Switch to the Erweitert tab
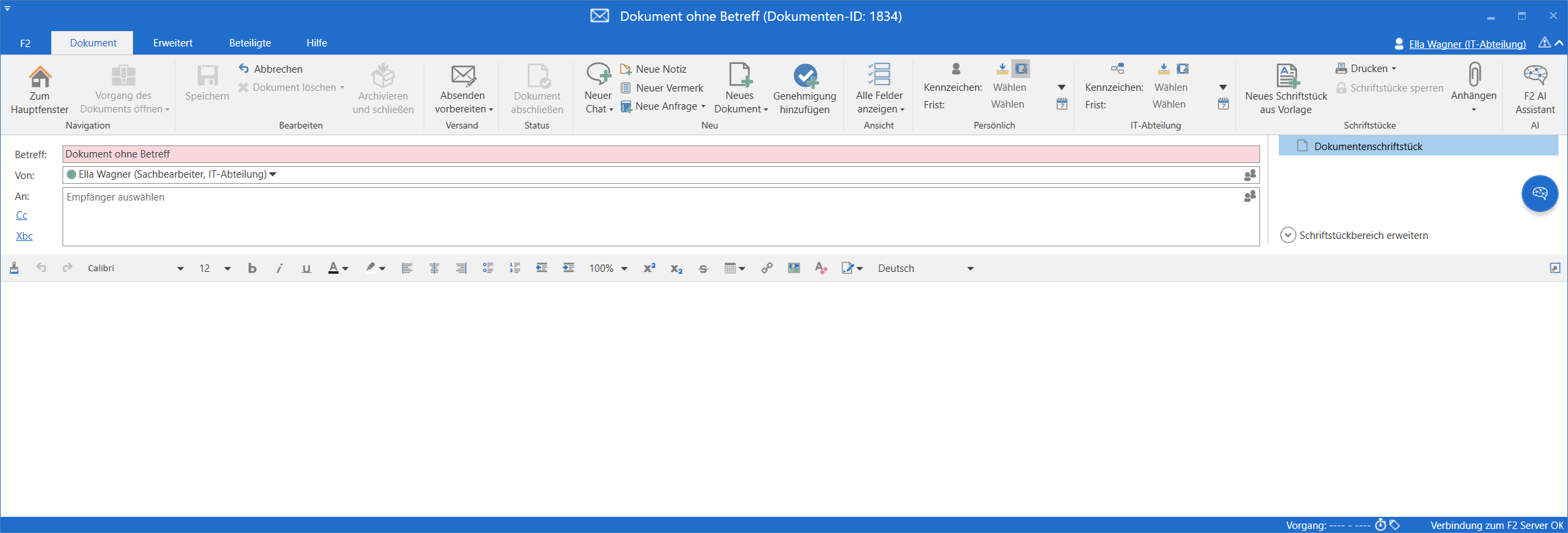This screenshot has height=533, width=1568. 173,43
